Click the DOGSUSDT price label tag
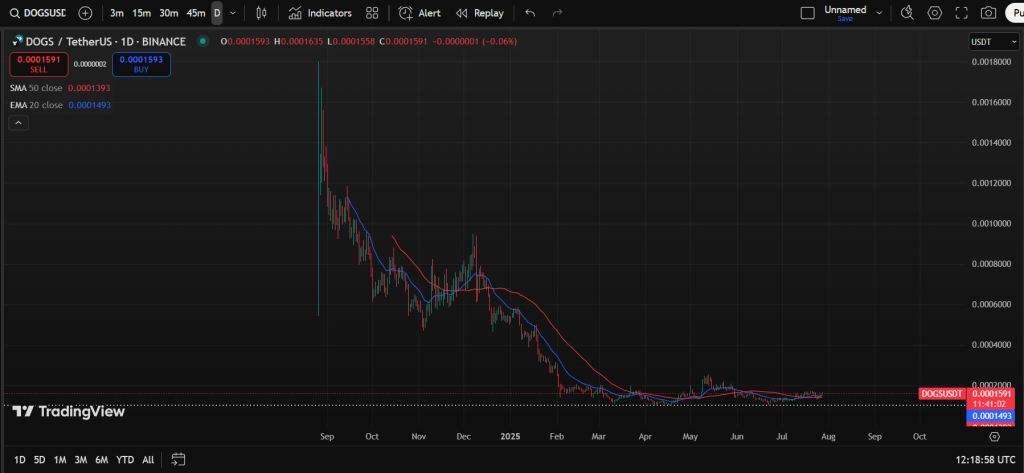Viewport: 1024px width, 473px height. click(x=942, y=394)
